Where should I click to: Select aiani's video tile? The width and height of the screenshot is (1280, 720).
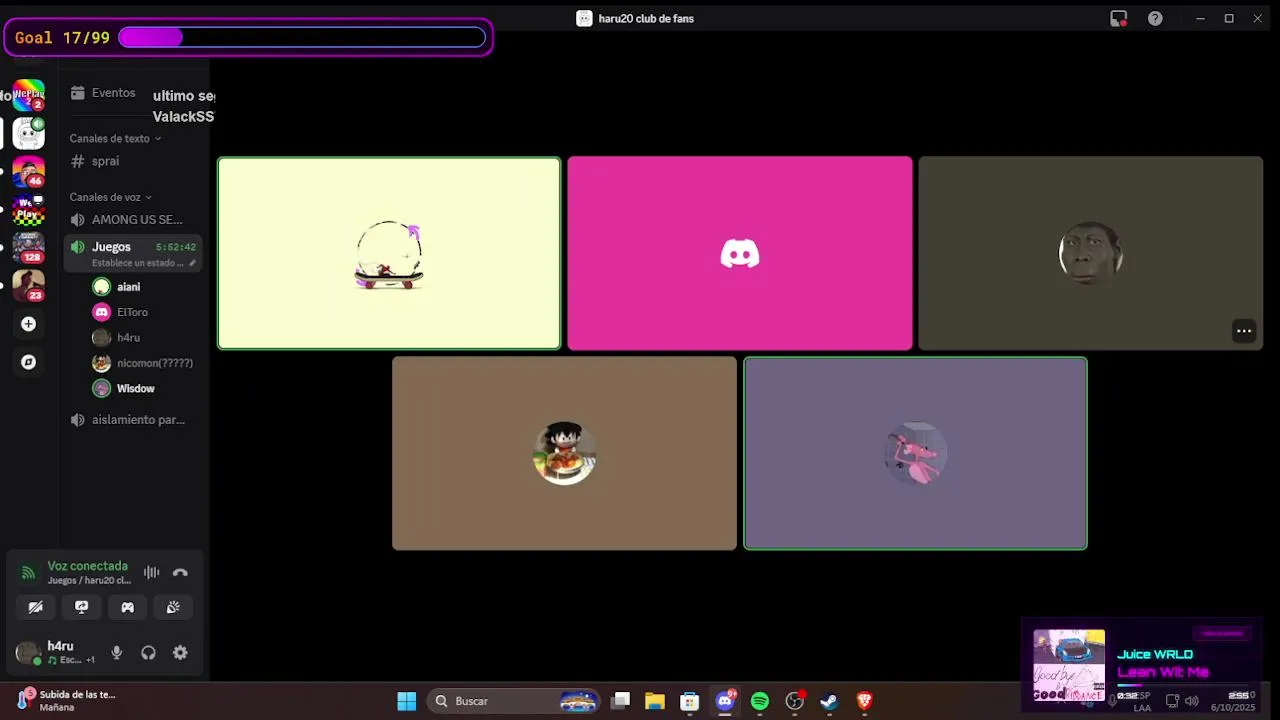point(389,253)
